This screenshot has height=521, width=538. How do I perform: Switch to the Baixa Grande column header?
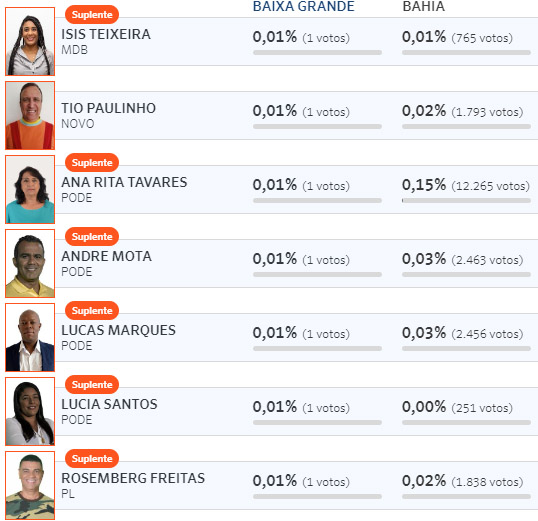pos(303,6)
